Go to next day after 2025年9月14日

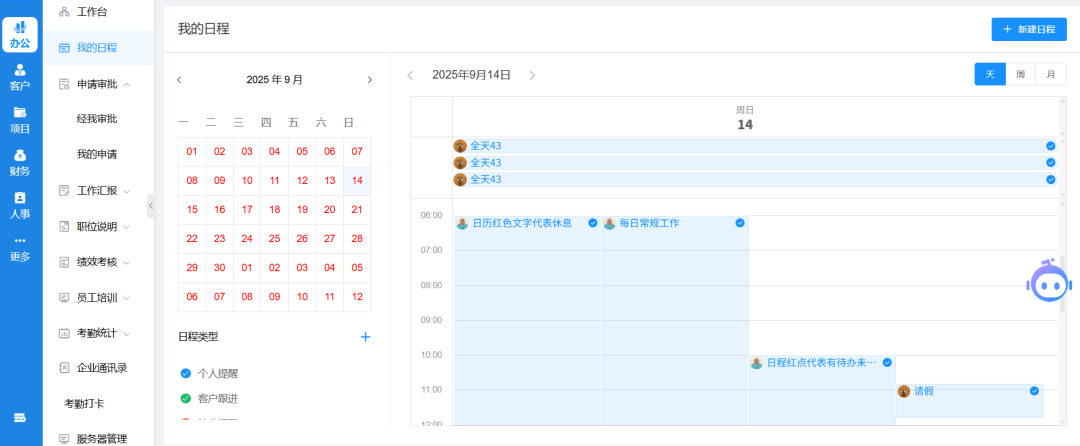pyautogui.click(x=532, y=75)
